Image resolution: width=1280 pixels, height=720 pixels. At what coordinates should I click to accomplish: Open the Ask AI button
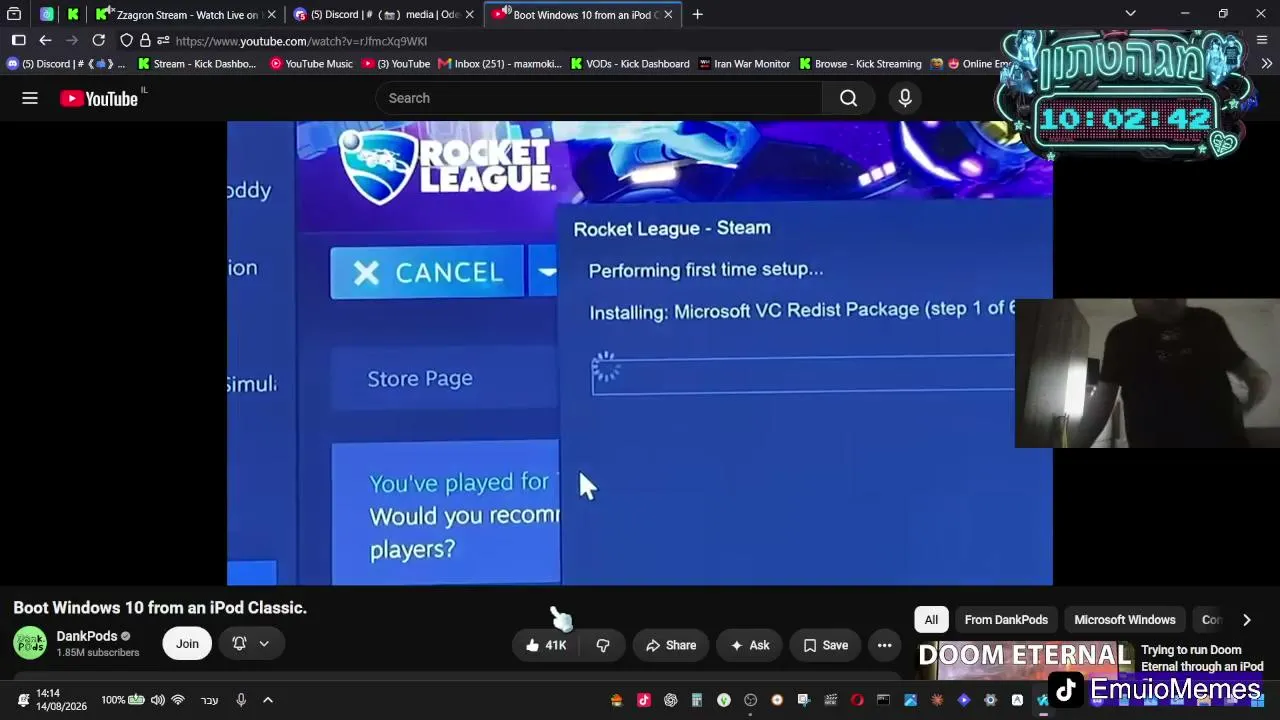[x=750, y=645]
